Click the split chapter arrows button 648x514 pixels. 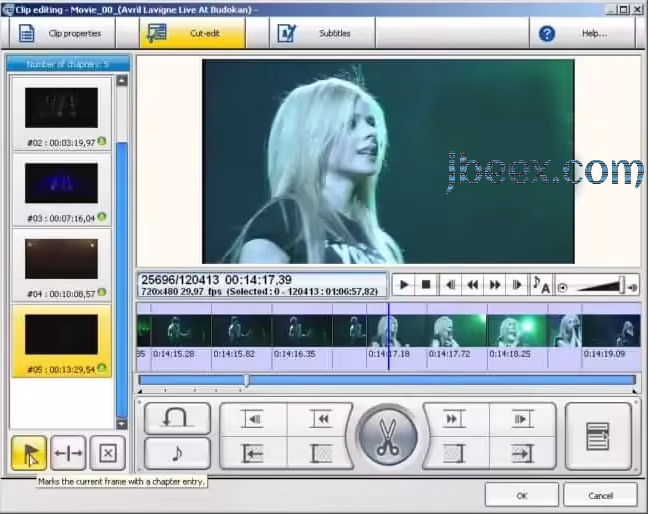point(68,453)
